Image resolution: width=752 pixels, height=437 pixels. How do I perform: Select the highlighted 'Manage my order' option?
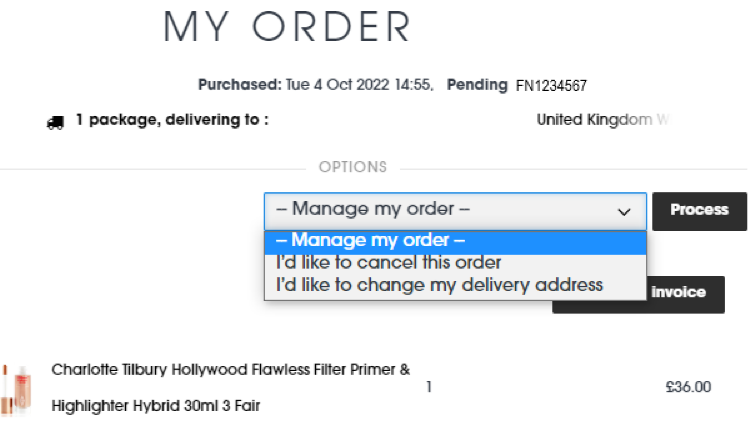455,241
